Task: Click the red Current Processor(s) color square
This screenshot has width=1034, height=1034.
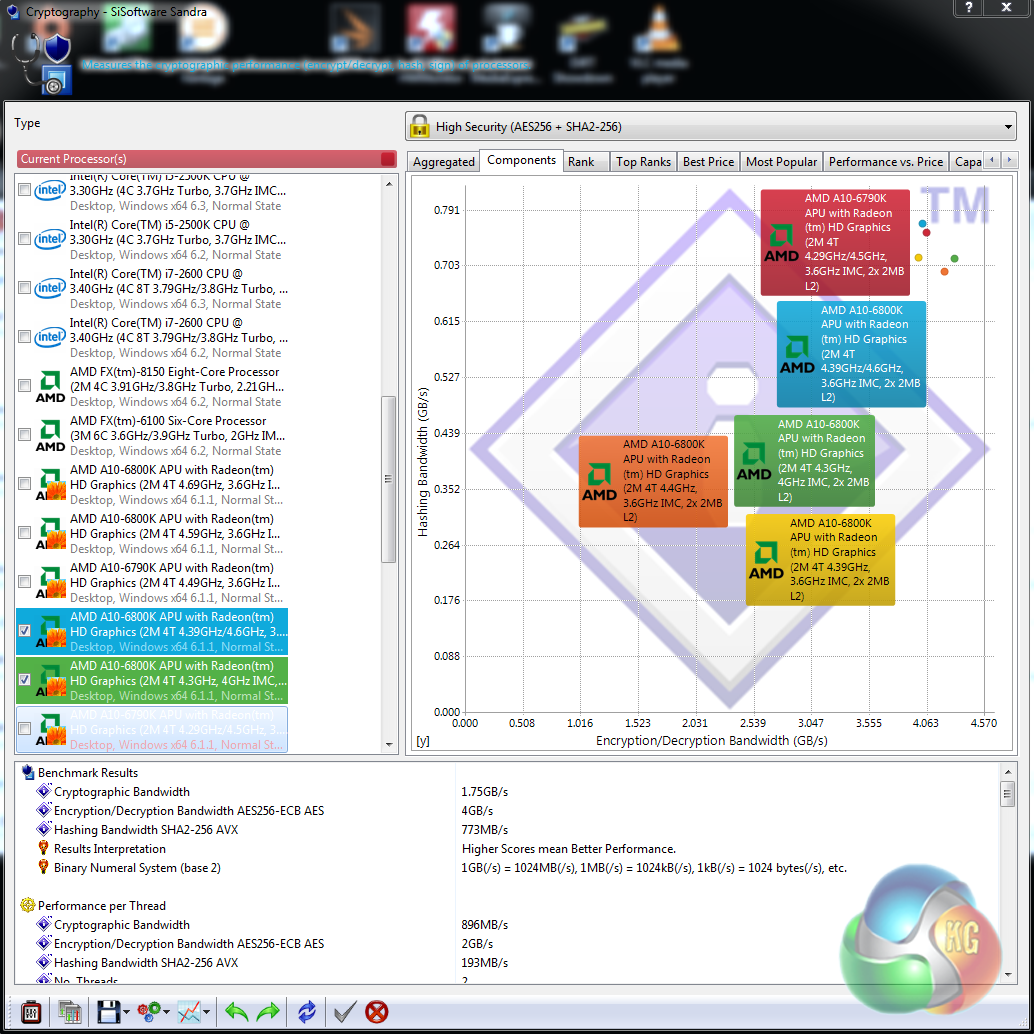Action: tap(388, 159)
